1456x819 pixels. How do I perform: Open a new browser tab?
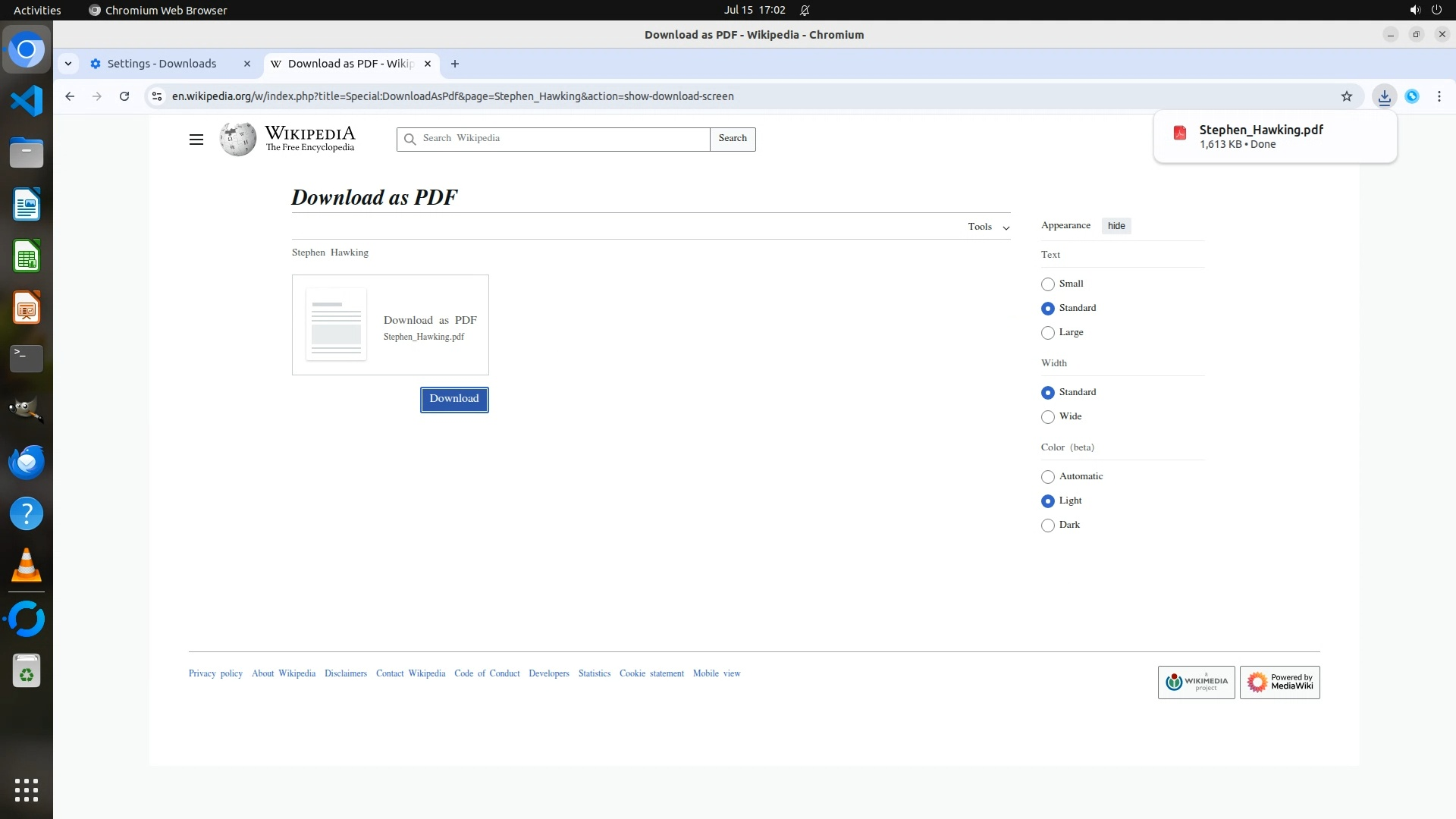pyautogui.click(x=455, y=64)
